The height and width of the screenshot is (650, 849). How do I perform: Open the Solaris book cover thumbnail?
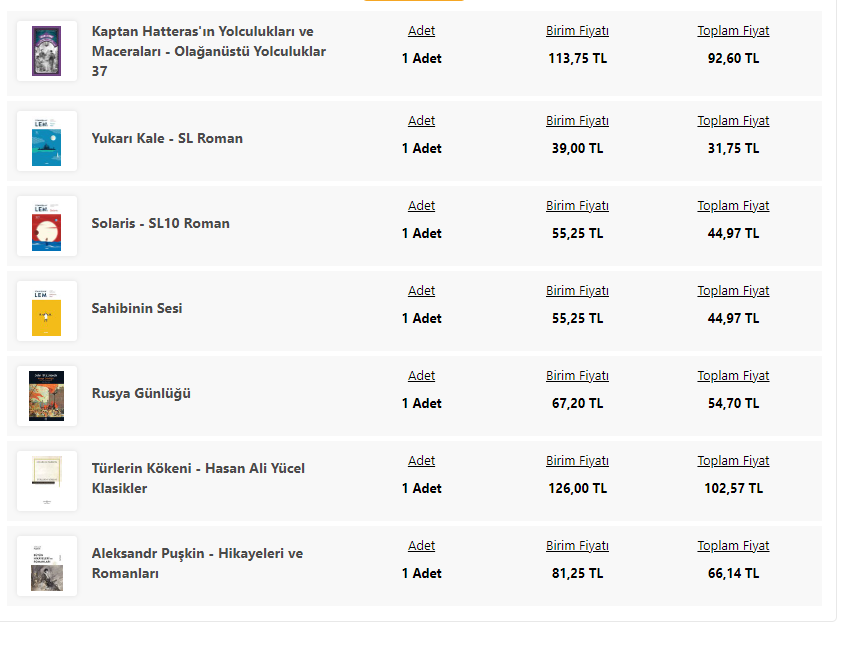click(47, 226)
